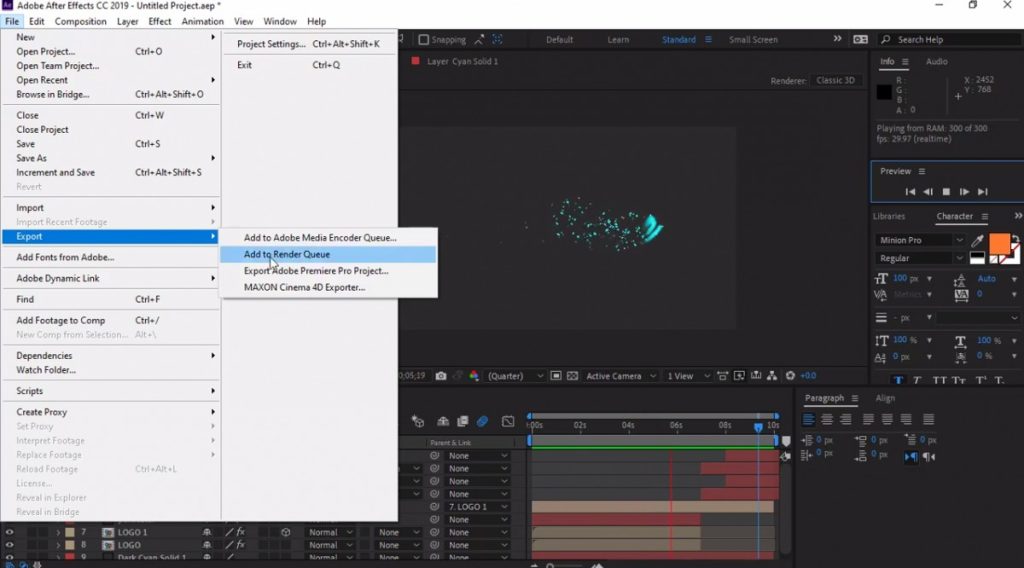Toggle the region of interest icon
Image resolution: width=1024 pixels, height=568 pixels.
pos(556,376)
